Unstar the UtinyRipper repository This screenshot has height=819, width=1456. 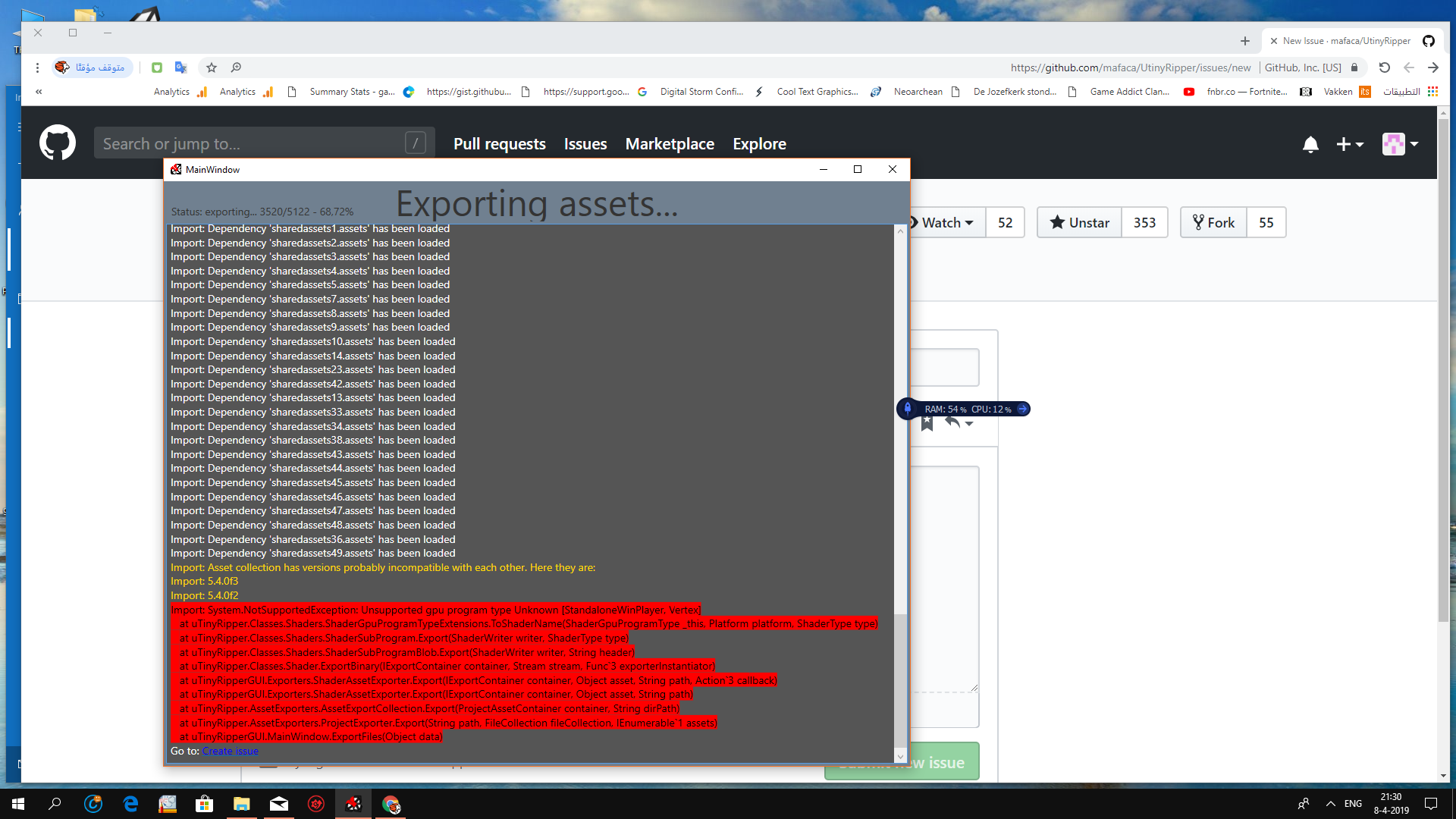[x=1078, y=222]
